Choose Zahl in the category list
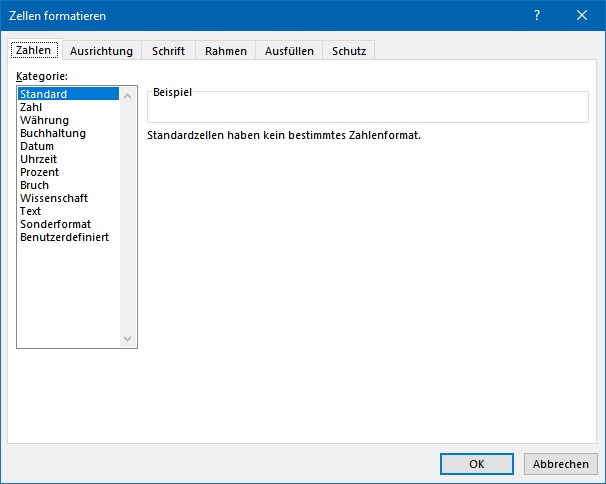Viewport: 606px width, 484px height. (x=68, y=107)
